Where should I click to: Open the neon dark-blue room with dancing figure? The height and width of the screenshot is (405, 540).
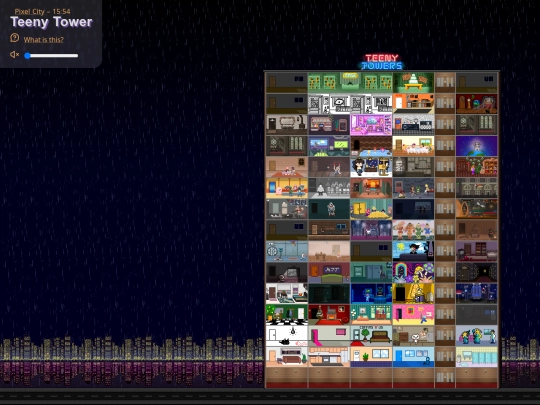(371, 293)
